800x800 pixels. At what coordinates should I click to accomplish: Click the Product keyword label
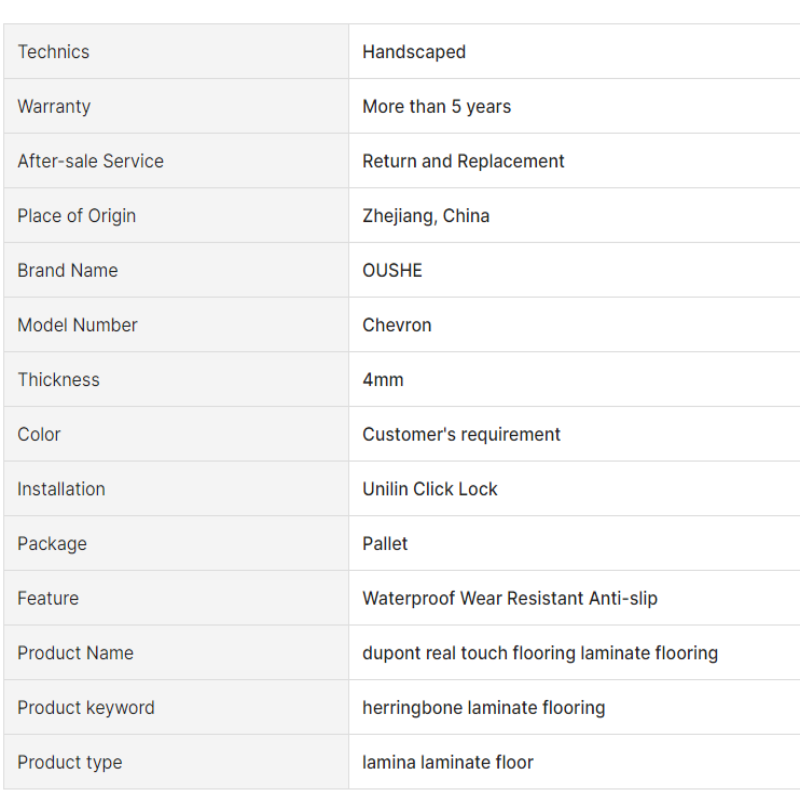pyautogui.click(x=86, y=708)
